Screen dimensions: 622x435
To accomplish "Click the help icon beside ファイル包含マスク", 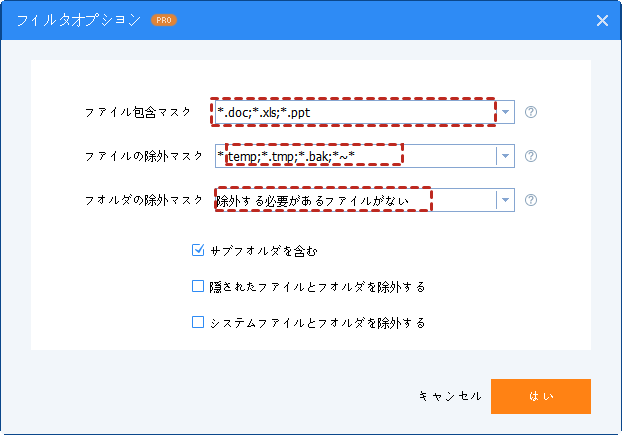I will tap(531, 112).
